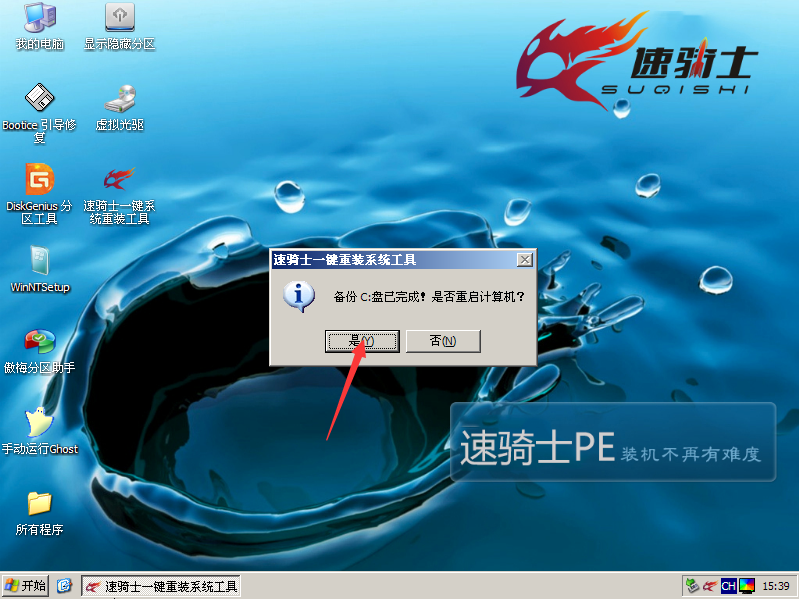Click the hardware tray icon left of the 速骑士 tray icon
The image size is (799, 599).
[x=692, y=586]
